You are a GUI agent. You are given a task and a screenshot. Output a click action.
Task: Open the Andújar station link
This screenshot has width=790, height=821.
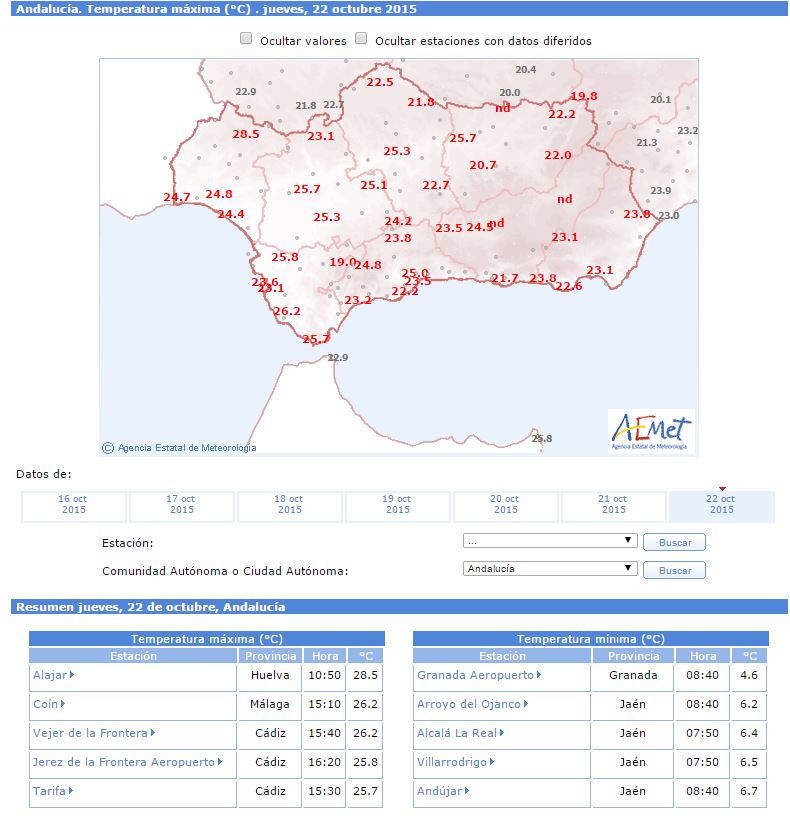click(x=440, y=791)
